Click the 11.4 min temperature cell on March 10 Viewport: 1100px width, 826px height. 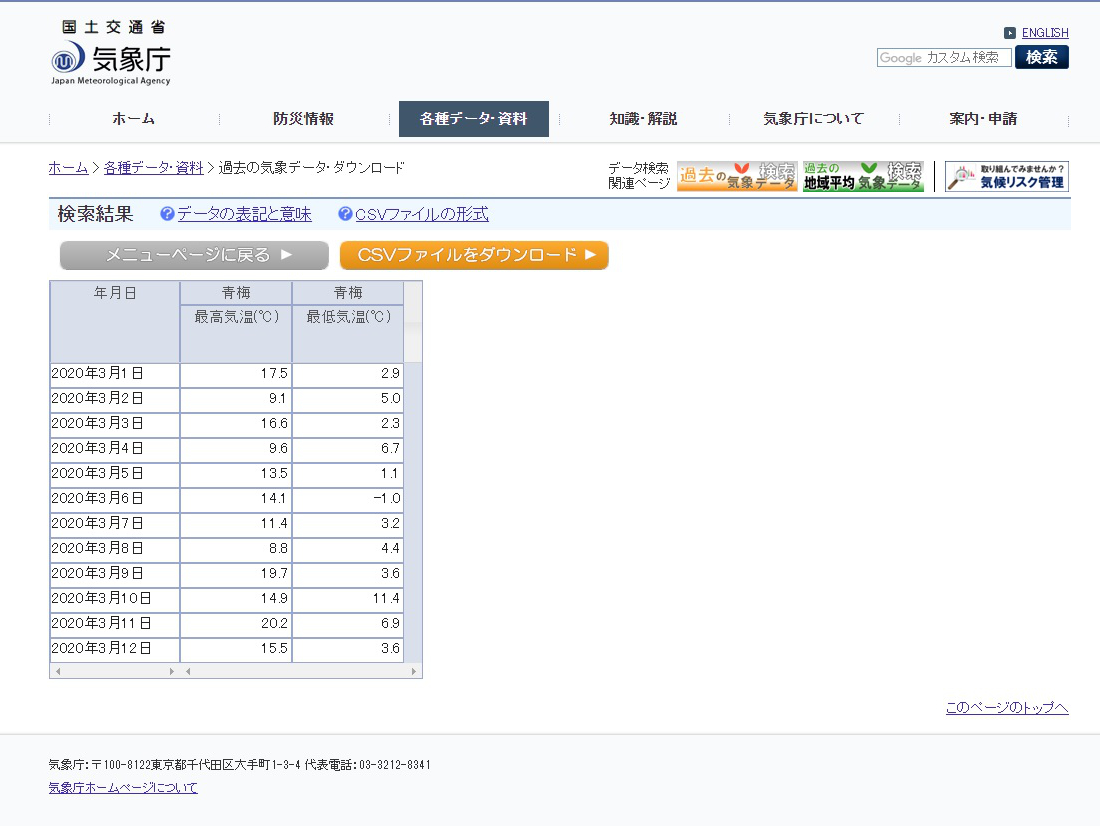(348, 599)
